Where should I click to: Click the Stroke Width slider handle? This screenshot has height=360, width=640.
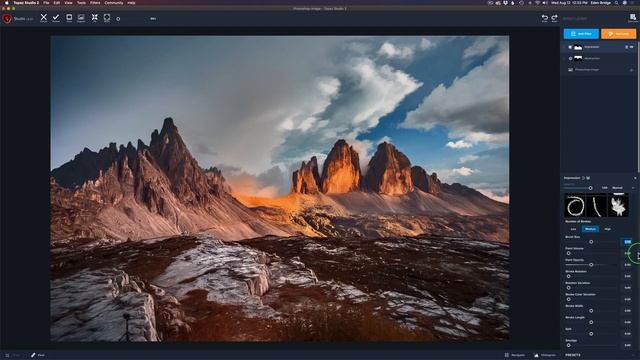pyautogui.click(x=591, y=311)
